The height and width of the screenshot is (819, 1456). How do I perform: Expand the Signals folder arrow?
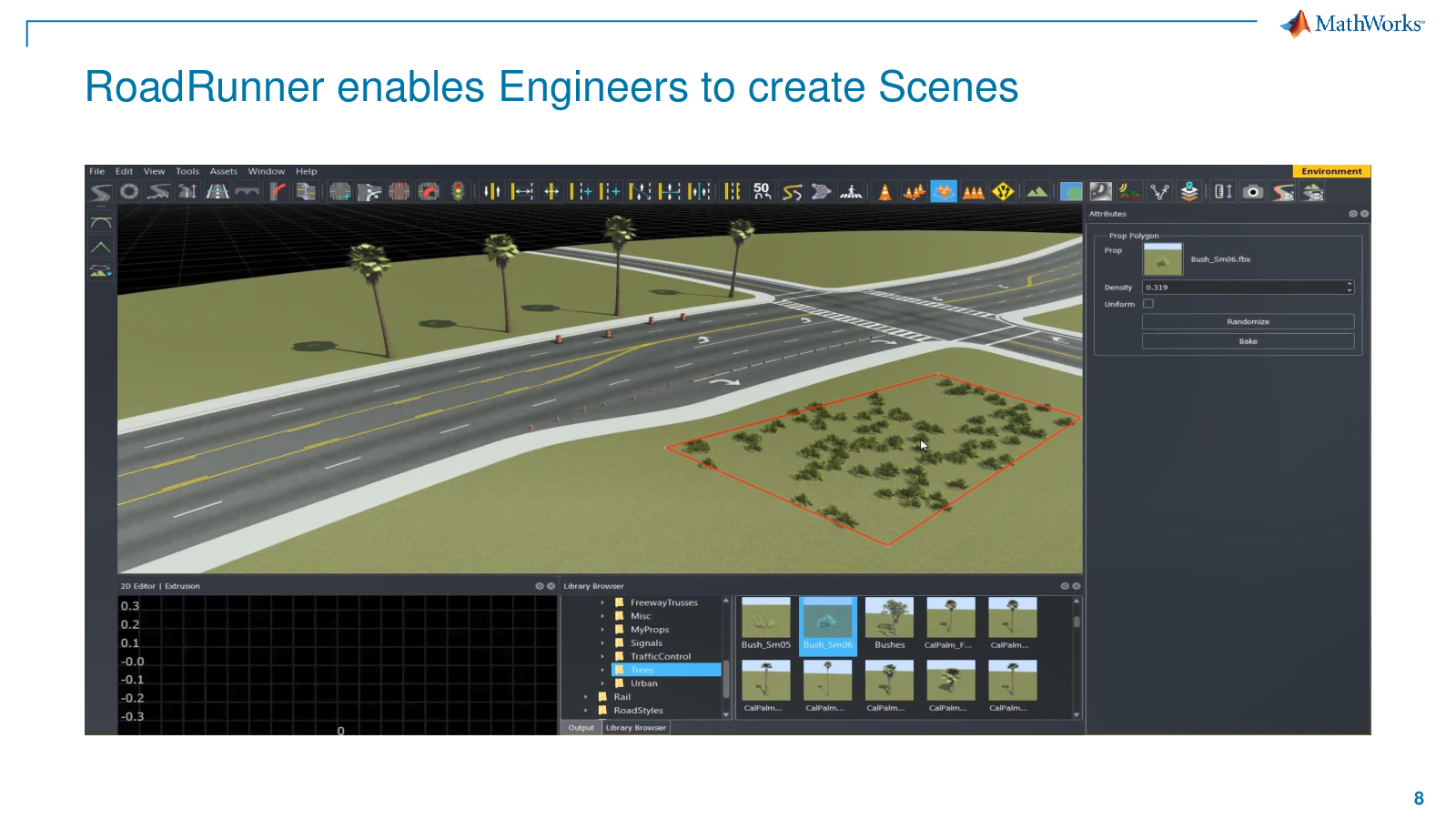tap(602, 643)
